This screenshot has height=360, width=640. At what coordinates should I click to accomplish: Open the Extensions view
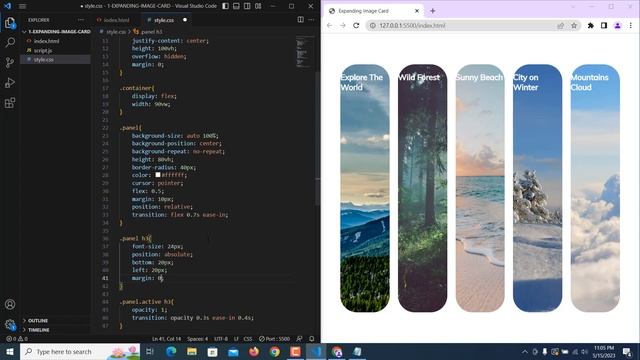click(x=10, y=102)
